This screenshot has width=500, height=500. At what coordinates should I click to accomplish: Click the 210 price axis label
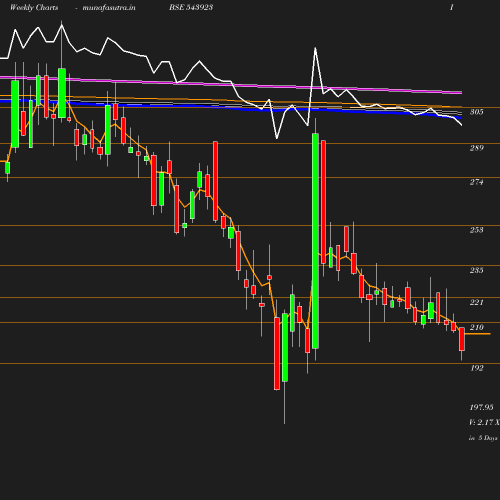pos(476,327)
